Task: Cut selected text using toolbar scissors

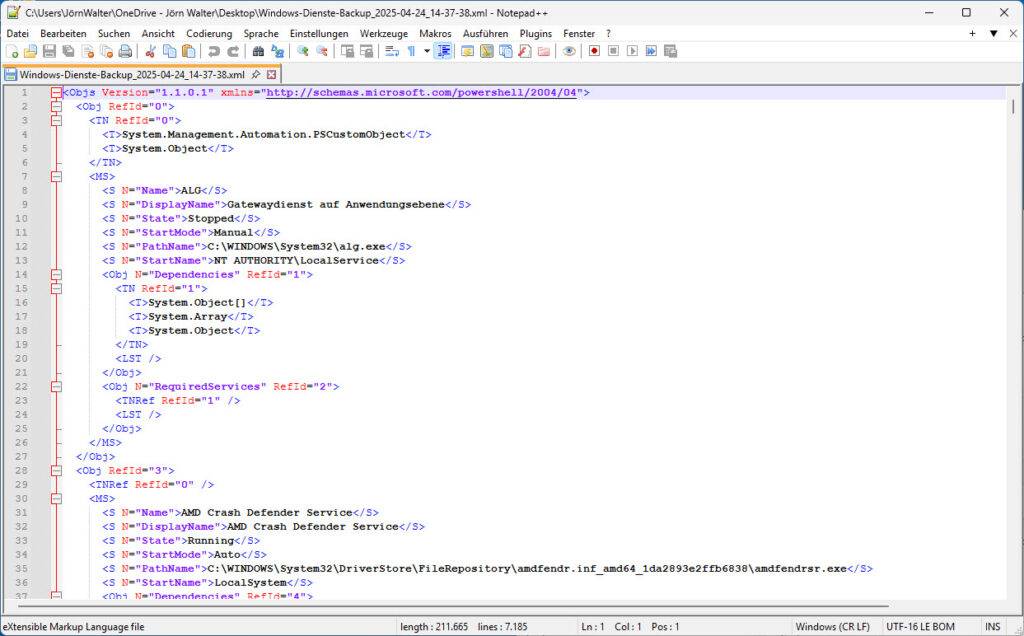Action: click(x=150, y=50)
